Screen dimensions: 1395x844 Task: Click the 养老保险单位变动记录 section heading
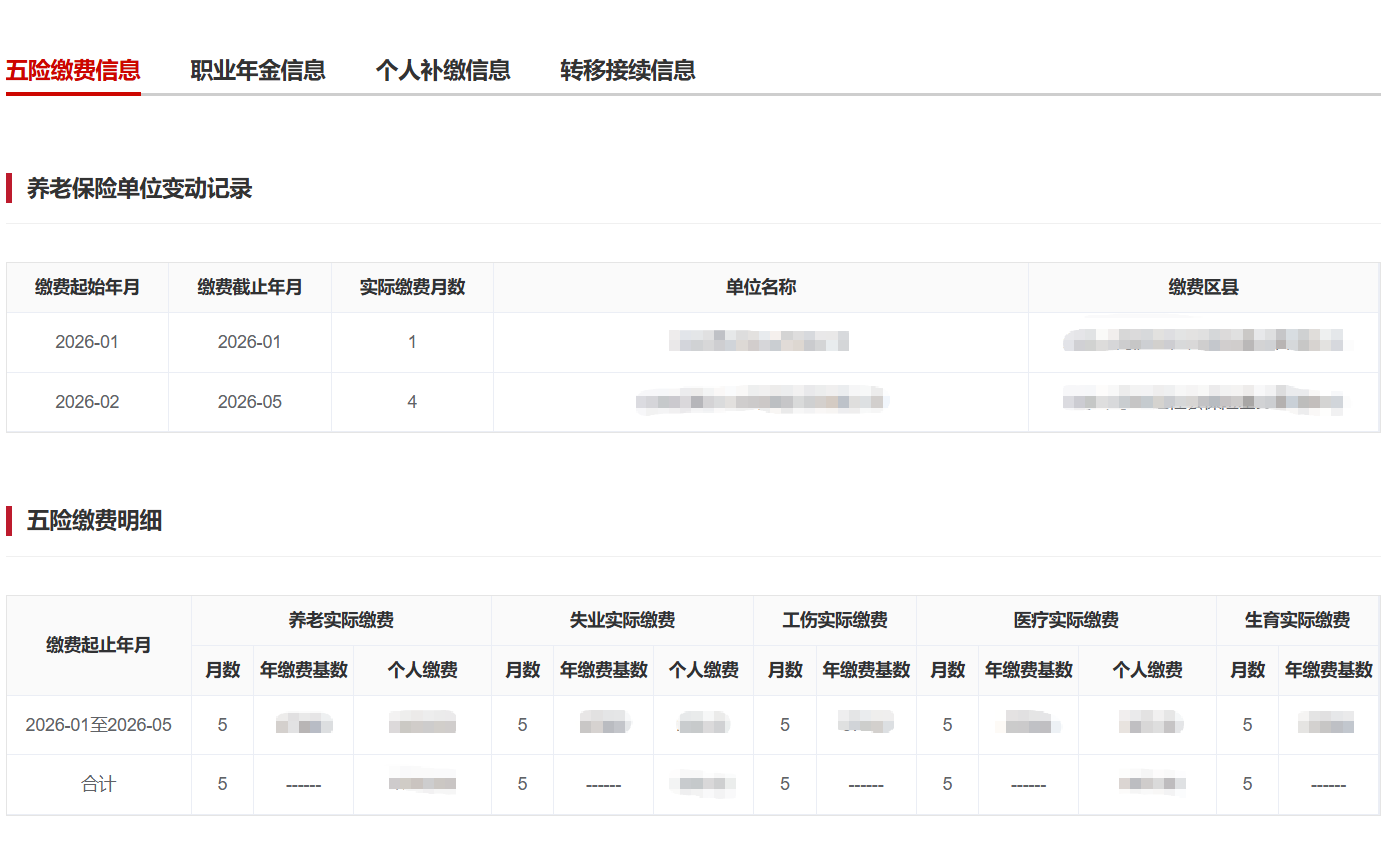click(139, 188)
